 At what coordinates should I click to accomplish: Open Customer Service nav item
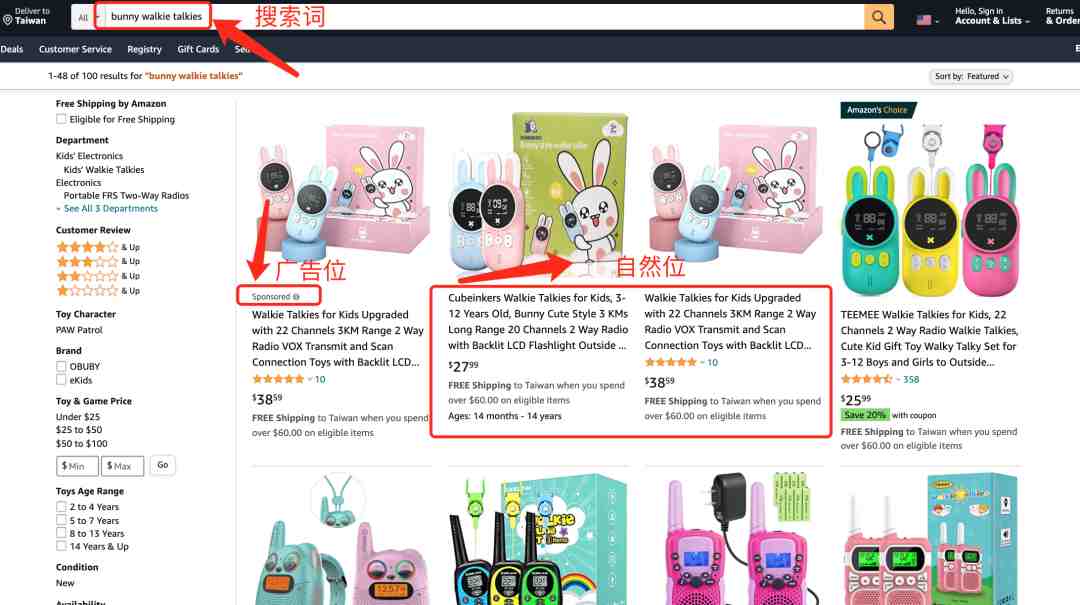click(75, 49)
